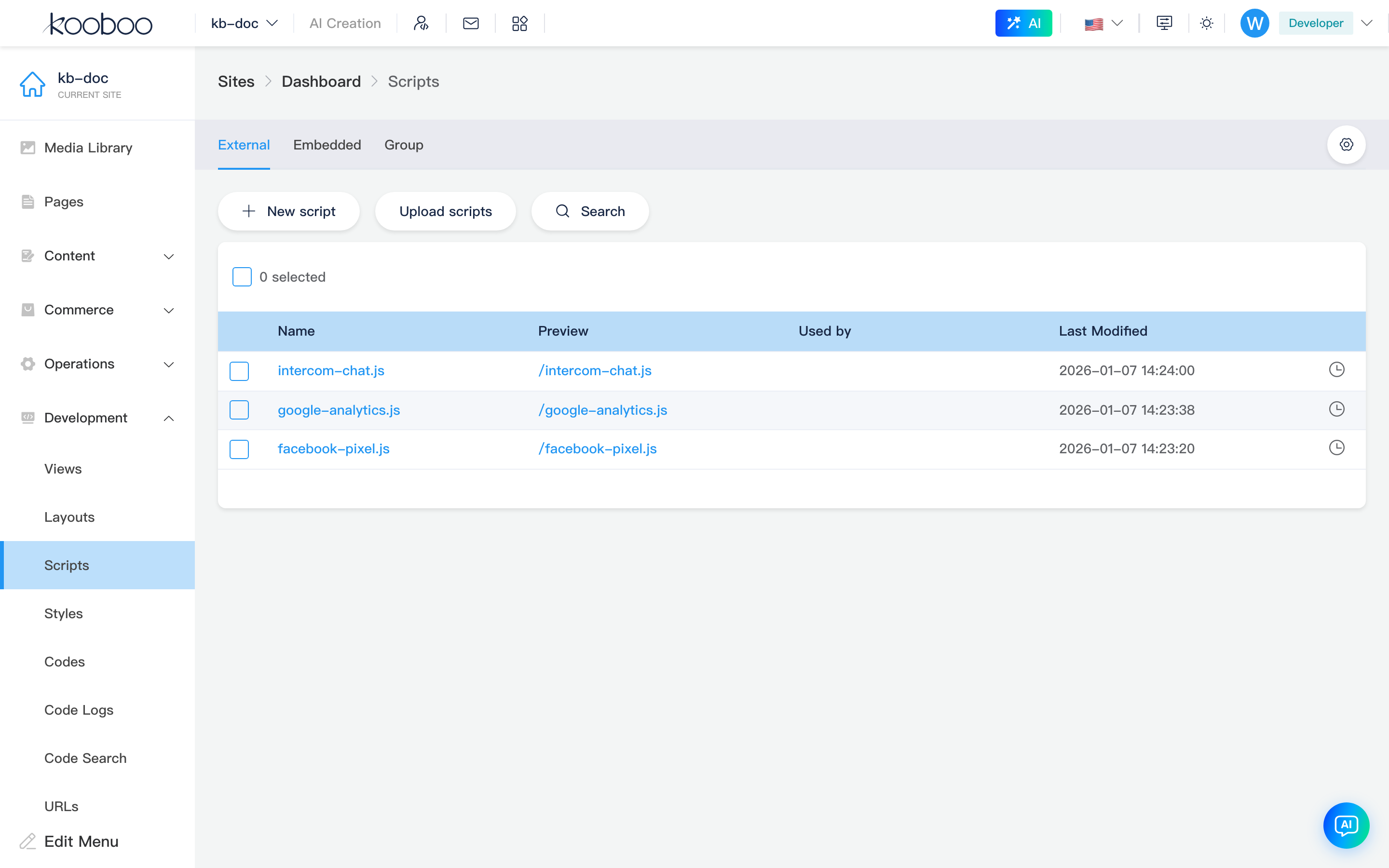
Task: Click the Kooboo logo
Action: click(x=97, y=24)
